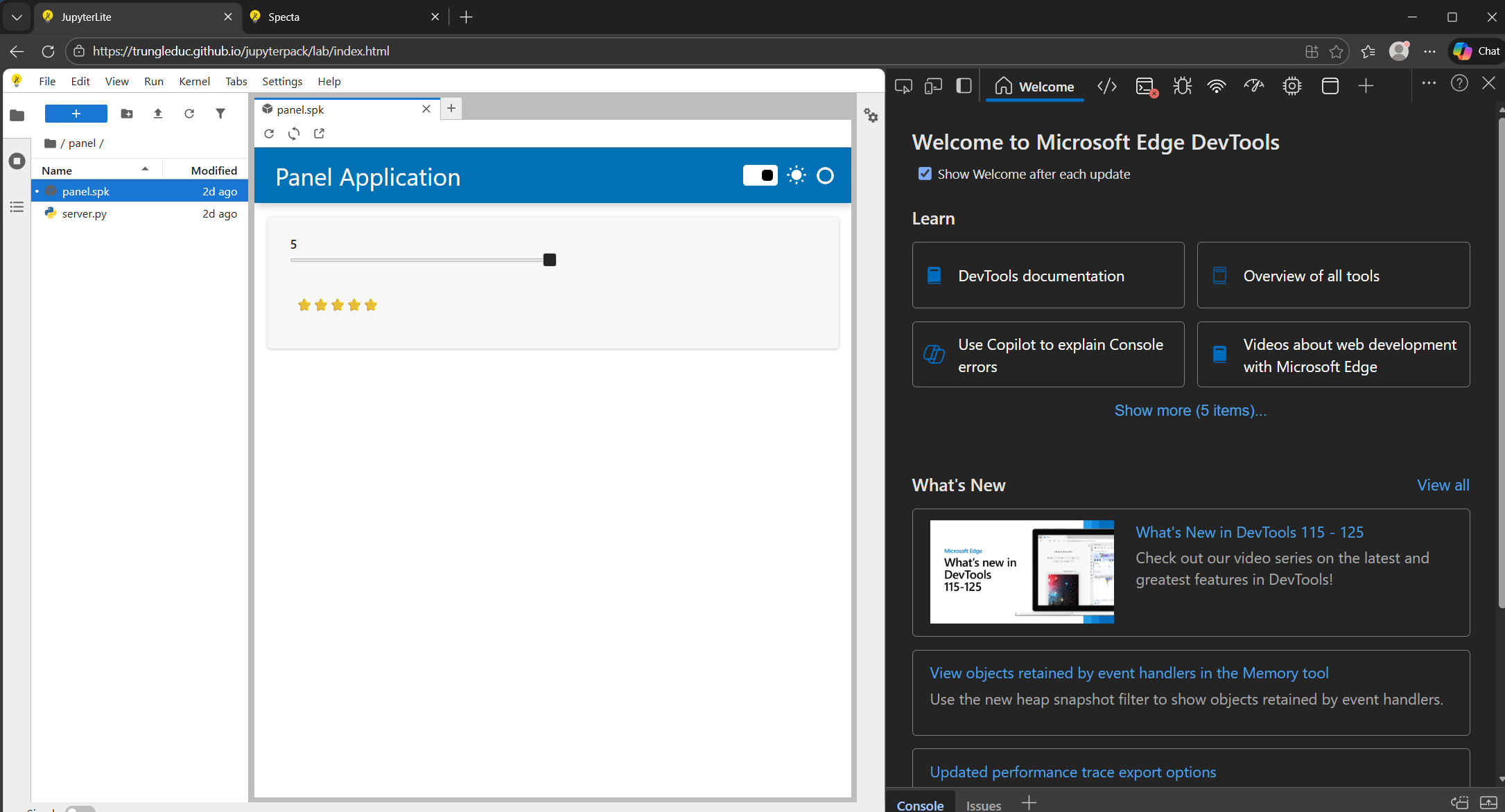The width and height of the screenshot is (1505, 812).
Task: Click the View all link
Action: tap(1443, 485)
